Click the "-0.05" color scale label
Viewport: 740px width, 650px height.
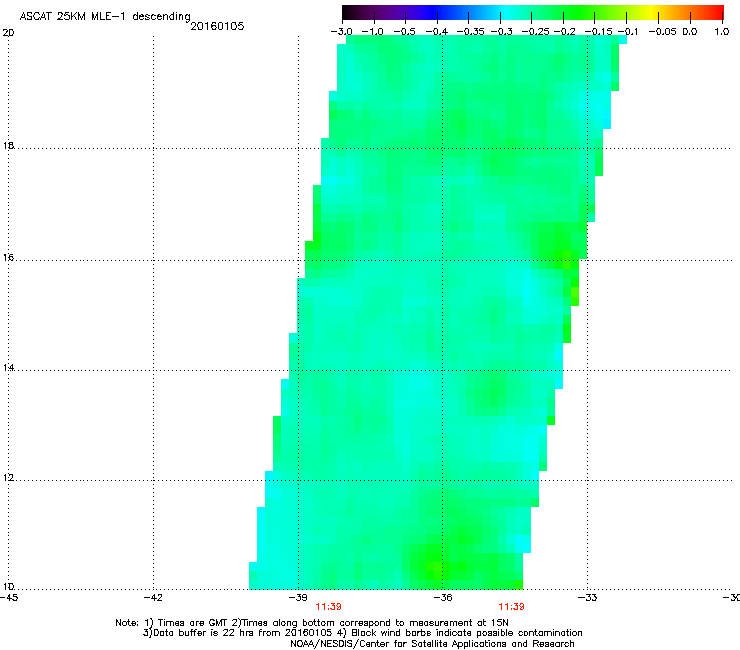[x=662, y=32]
